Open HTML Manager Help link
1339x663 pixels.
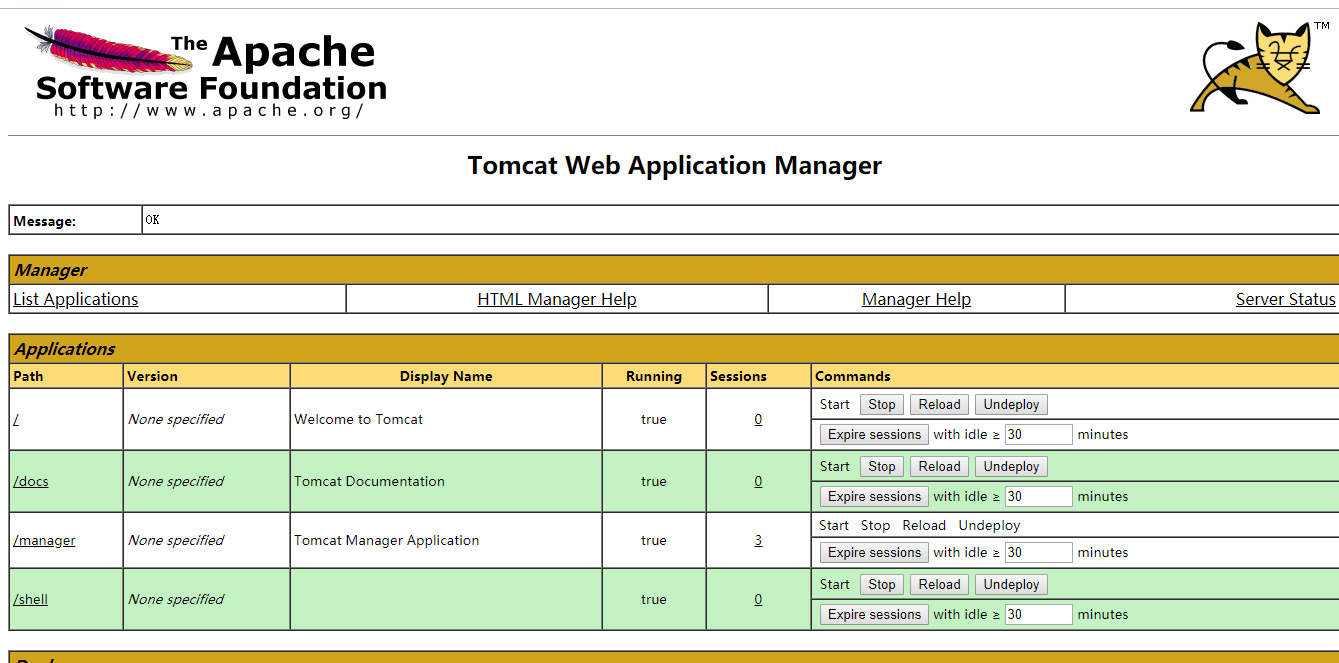click(x=557, y=299)
